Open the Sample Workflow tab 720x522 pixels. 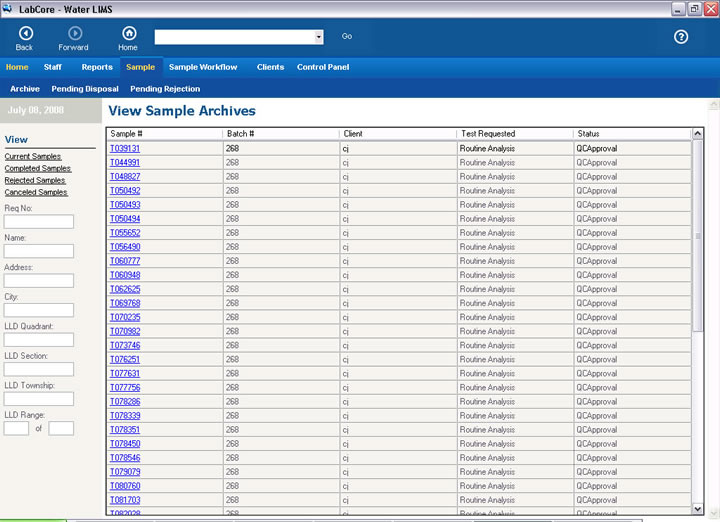203,67
